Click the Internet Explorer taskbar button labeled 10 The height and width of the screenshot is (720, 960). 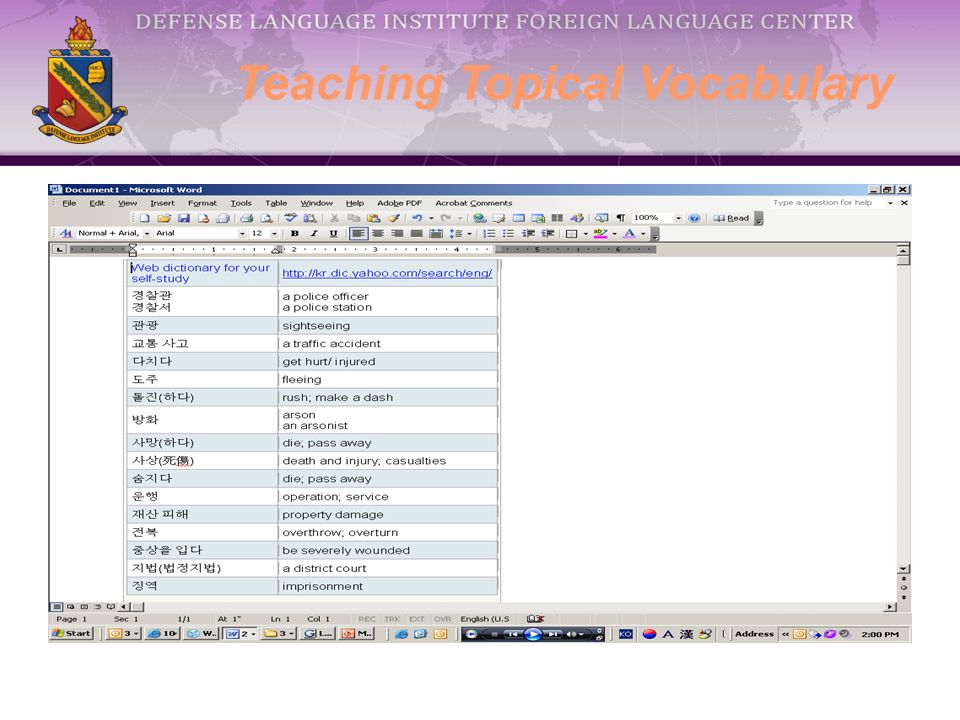pyautogui.click(x=162, y=634)
